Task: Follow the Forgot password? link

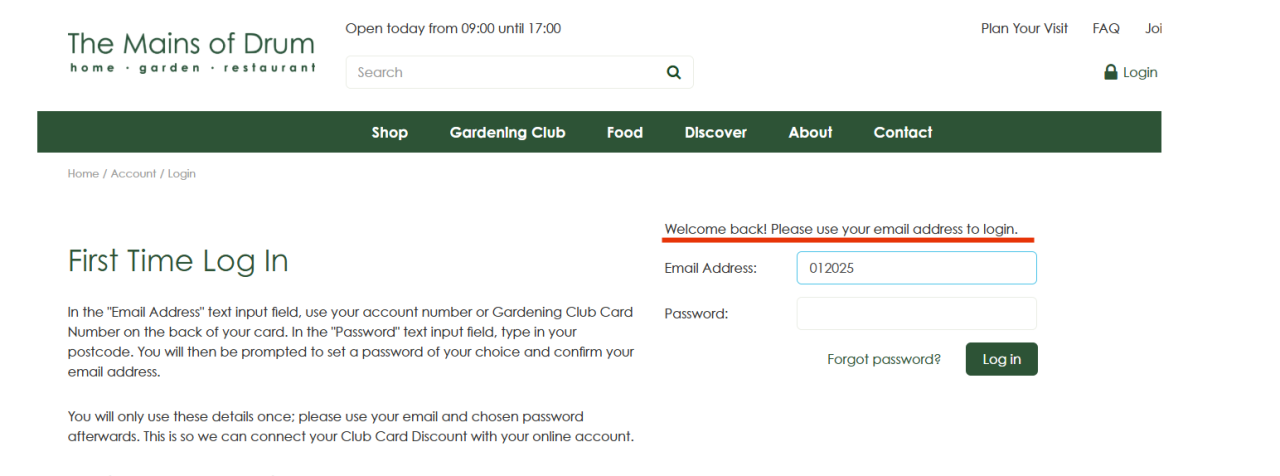Action: (884, 359)
